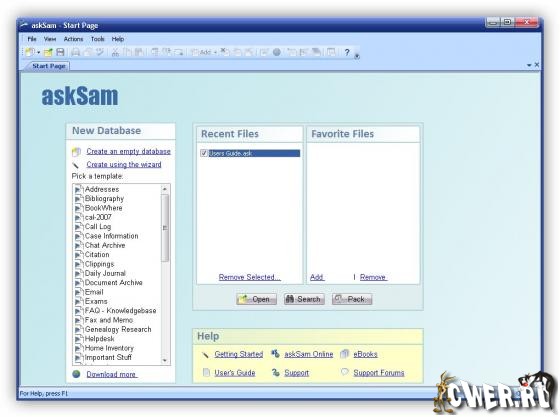Image resolution: width=560 pixels, height=417 pixels.
Task: Click the wizard wand icon beside Create using the wizard
Action: point(75,165)
